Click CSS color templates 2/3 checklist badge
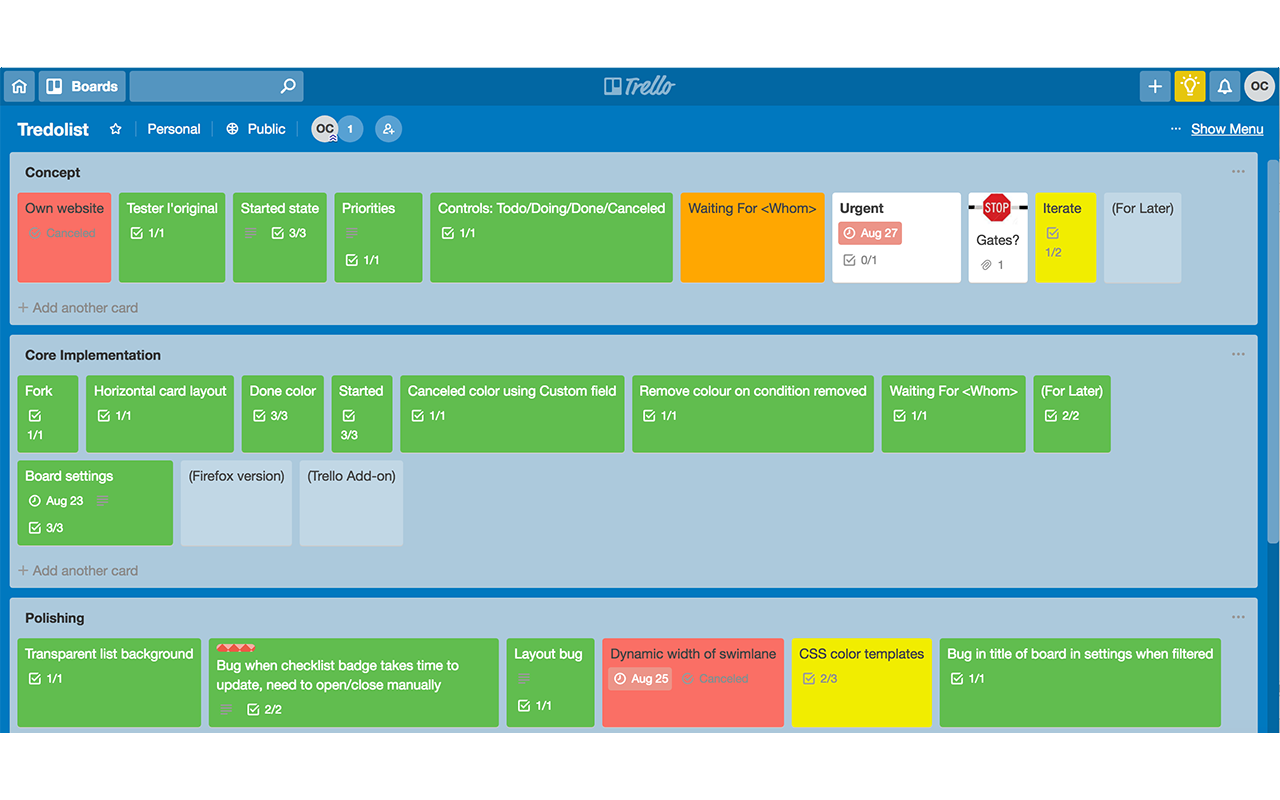 pyautogui.click(x=820, y=678)
